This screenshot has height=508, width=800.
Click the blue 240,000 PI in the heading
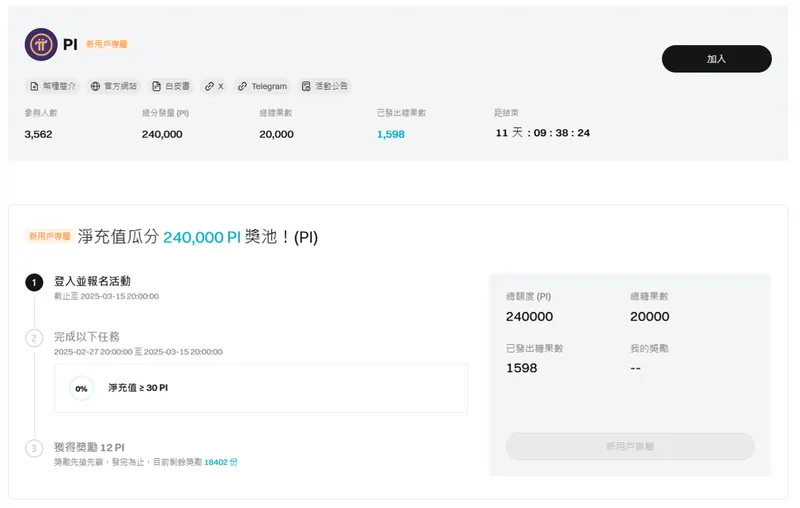(x=202, y=237)
